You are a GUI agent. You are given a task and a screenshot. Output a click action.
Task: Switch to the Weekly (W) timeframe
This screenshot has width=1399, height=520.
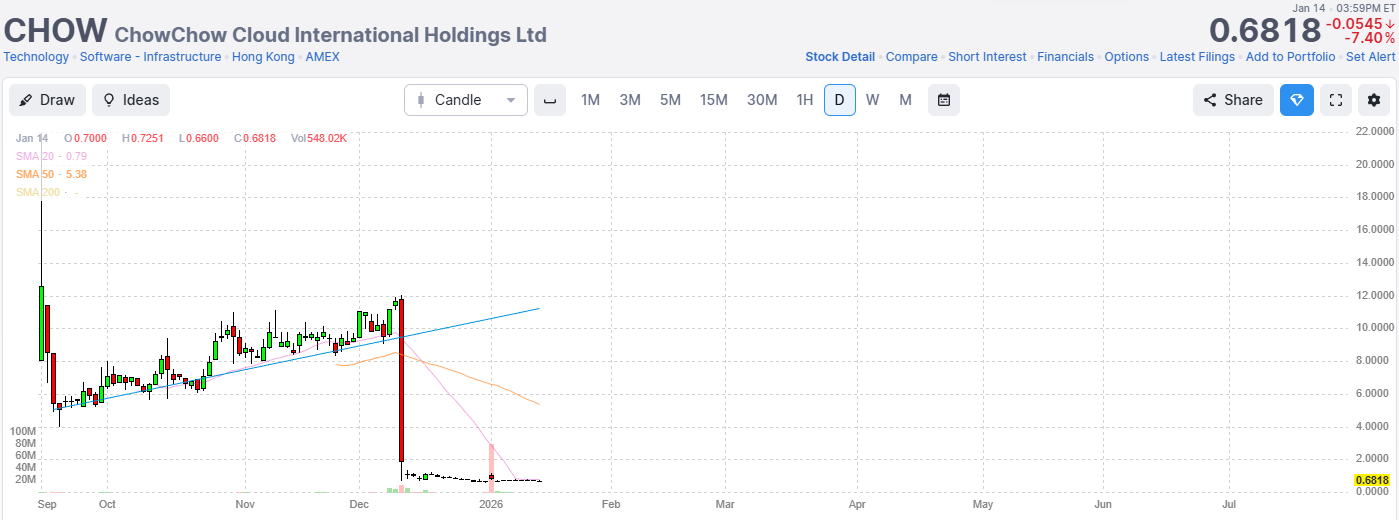click(872, 100)
